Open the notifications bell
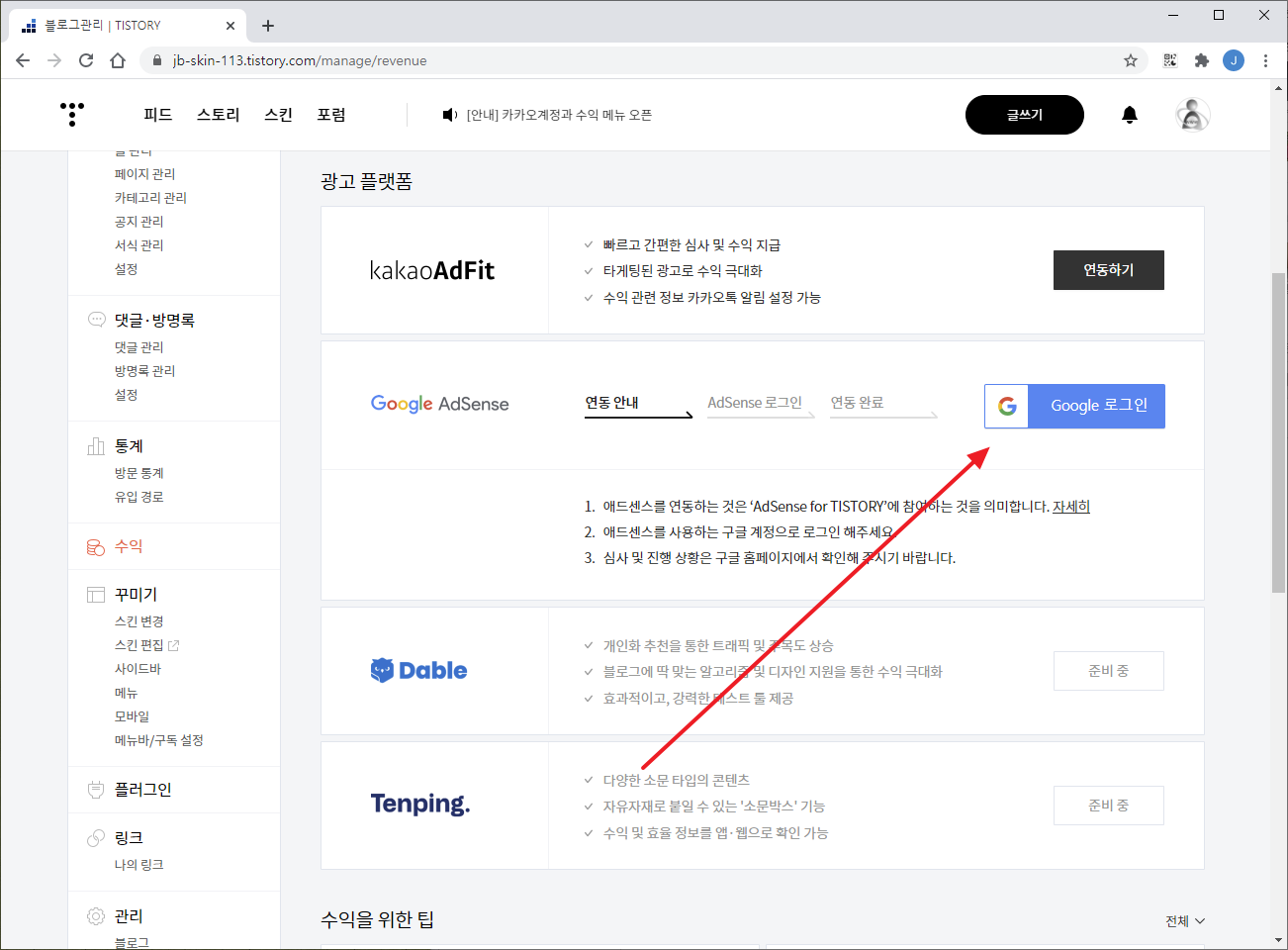 point(1130,115)
